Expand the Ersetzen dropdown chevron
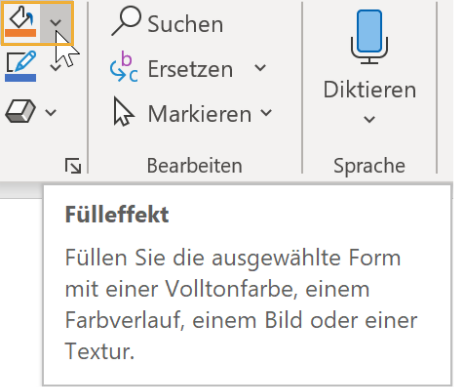 click(260, 68)
